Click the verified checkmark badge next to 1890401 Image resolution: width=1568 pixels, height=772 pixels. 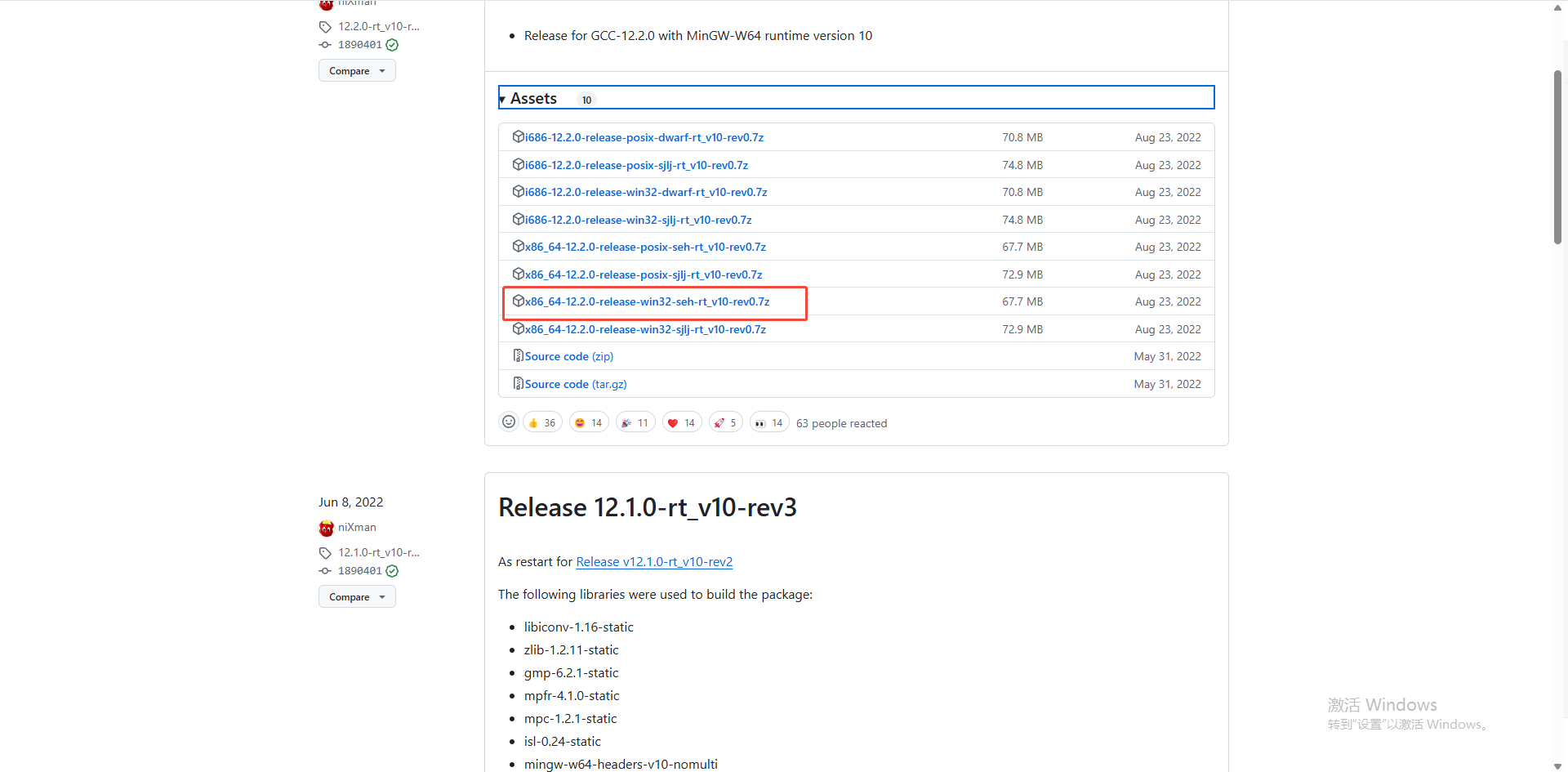[x=392, y=45]
